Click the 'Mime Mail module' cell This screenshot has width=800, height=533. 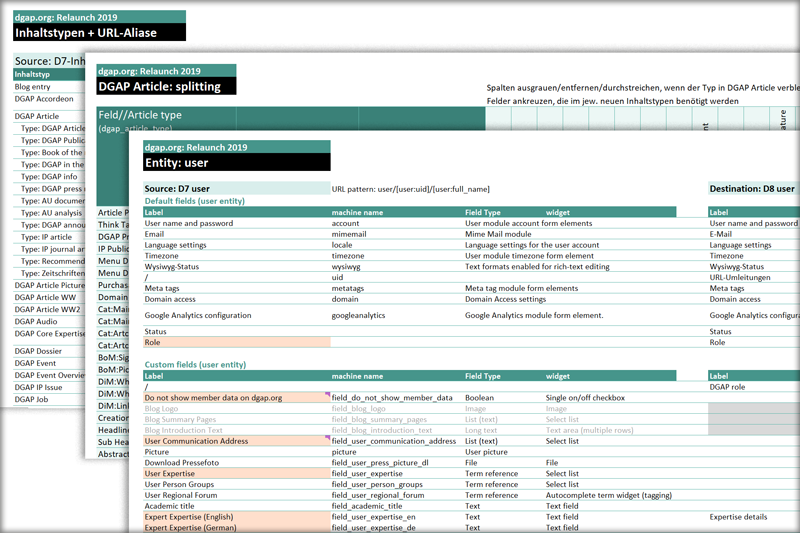tap(498, 234)
